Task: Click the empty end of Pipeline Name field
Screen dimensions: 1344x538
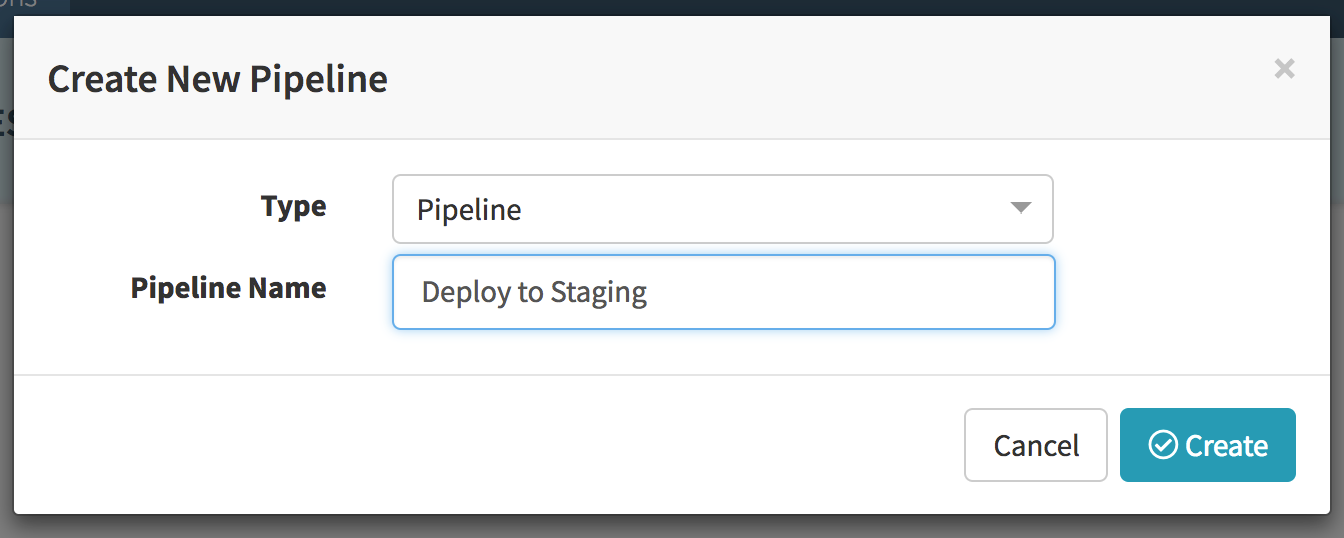Action: pyautogui.click(x=900, y=293)
